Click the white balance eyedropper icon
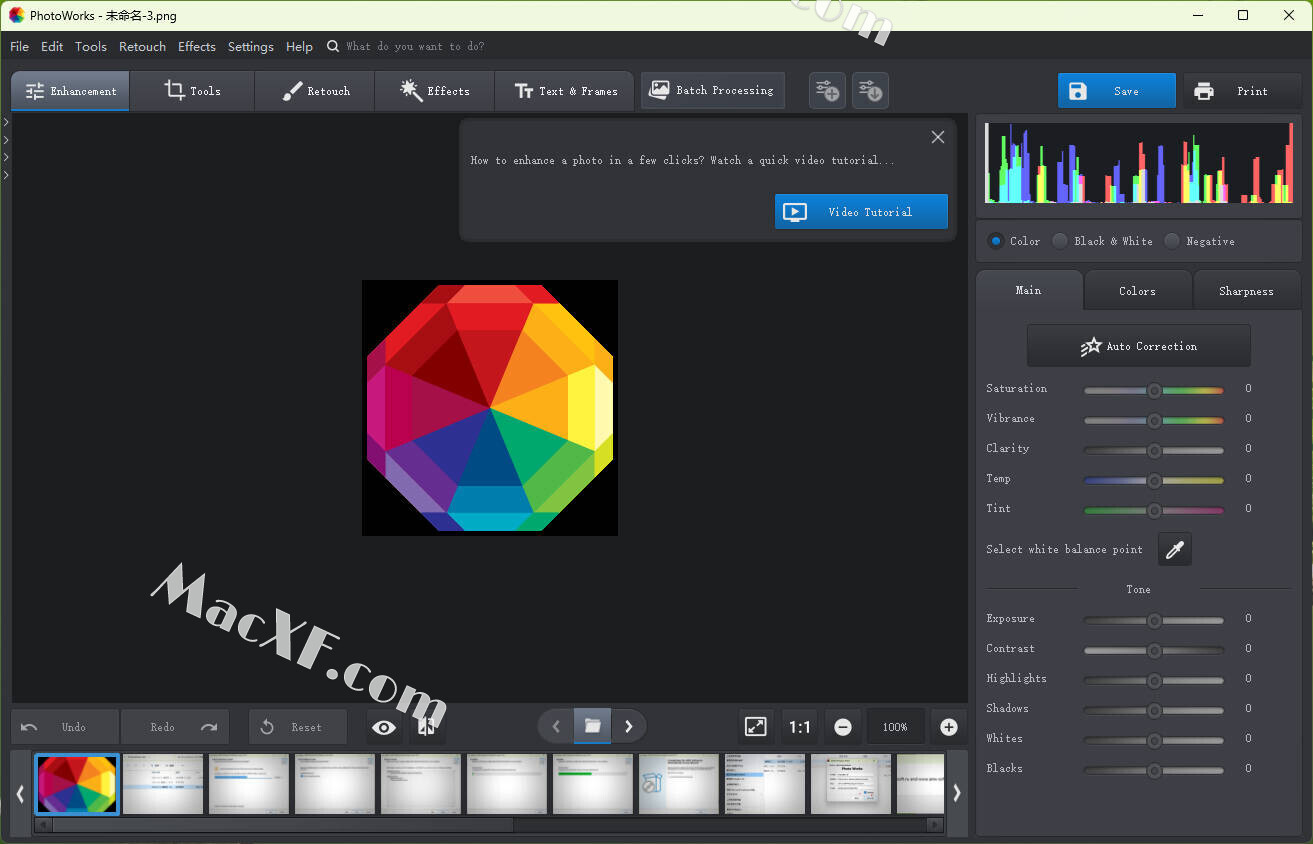Viewport: 1313px width, 844px height. tap(1175, 549)
